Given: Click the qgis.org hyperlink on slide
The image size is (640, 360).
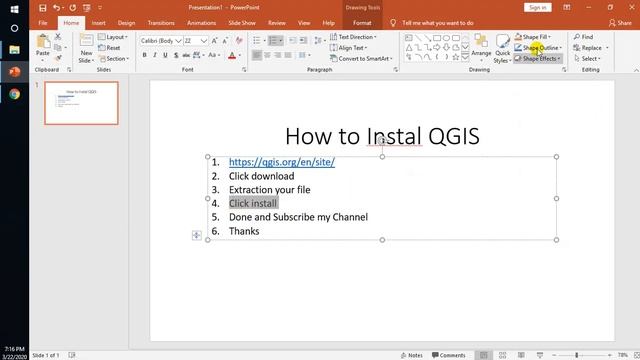Looking at the screenshot, I should point(282,162).
